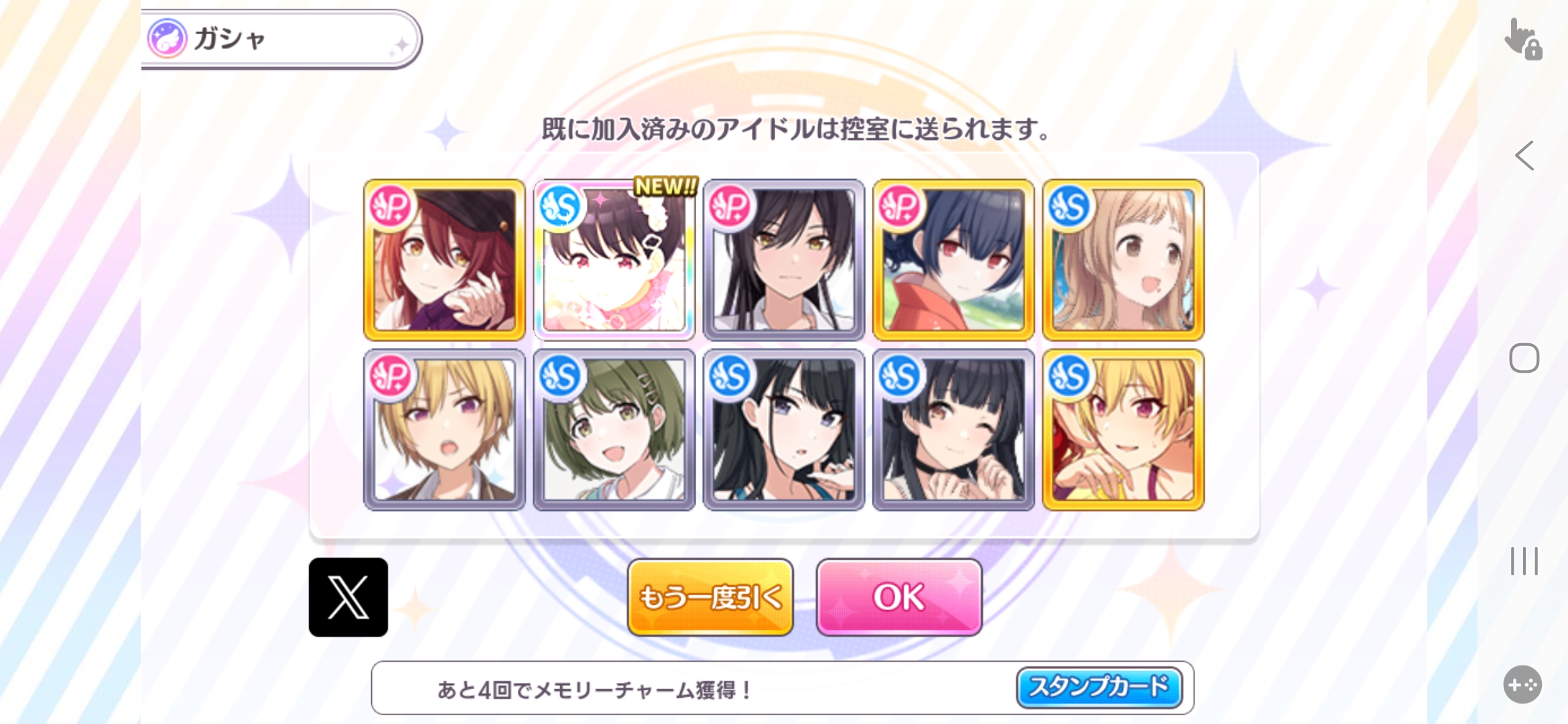This screenshot has width=1568, height=724.
Task: Select the light-brown-haired smiling idol card
Action: [1123, 259]
